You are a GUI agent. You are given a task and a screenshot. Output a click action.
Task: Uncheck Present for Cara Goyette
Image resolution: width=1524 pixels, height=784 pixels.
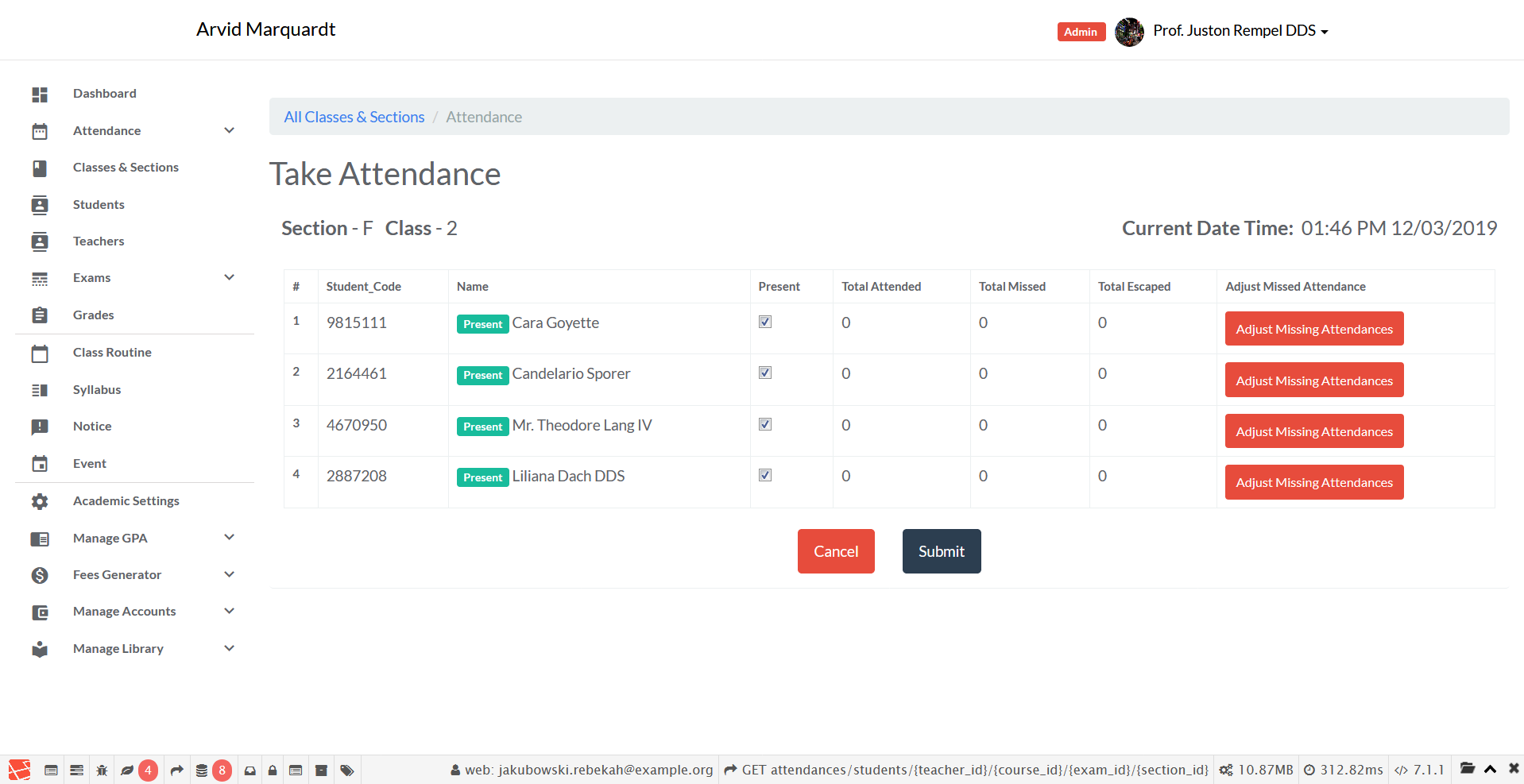pyautogui.click(x=765, y=322)
